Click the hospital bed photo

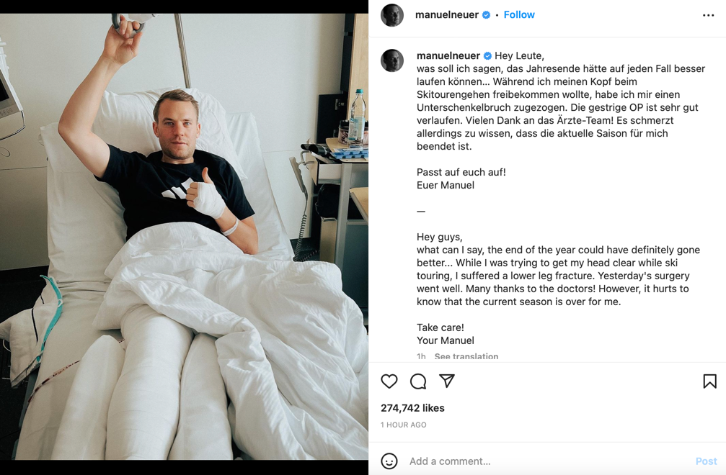[184, 236]
